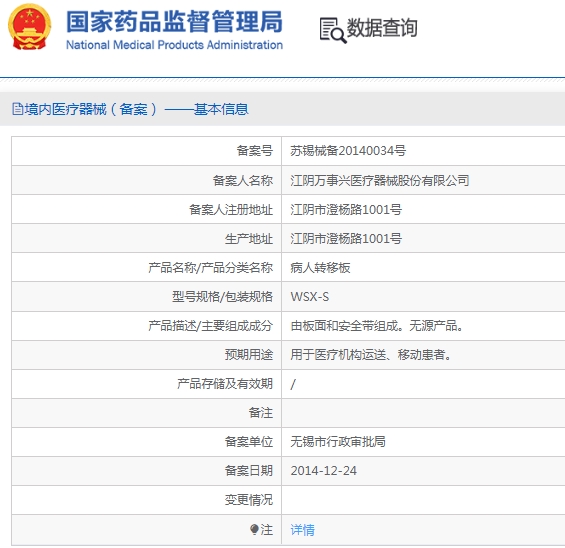
Task: Click the 产品名称/产品分类名称 label
Action: pos(210,268)
